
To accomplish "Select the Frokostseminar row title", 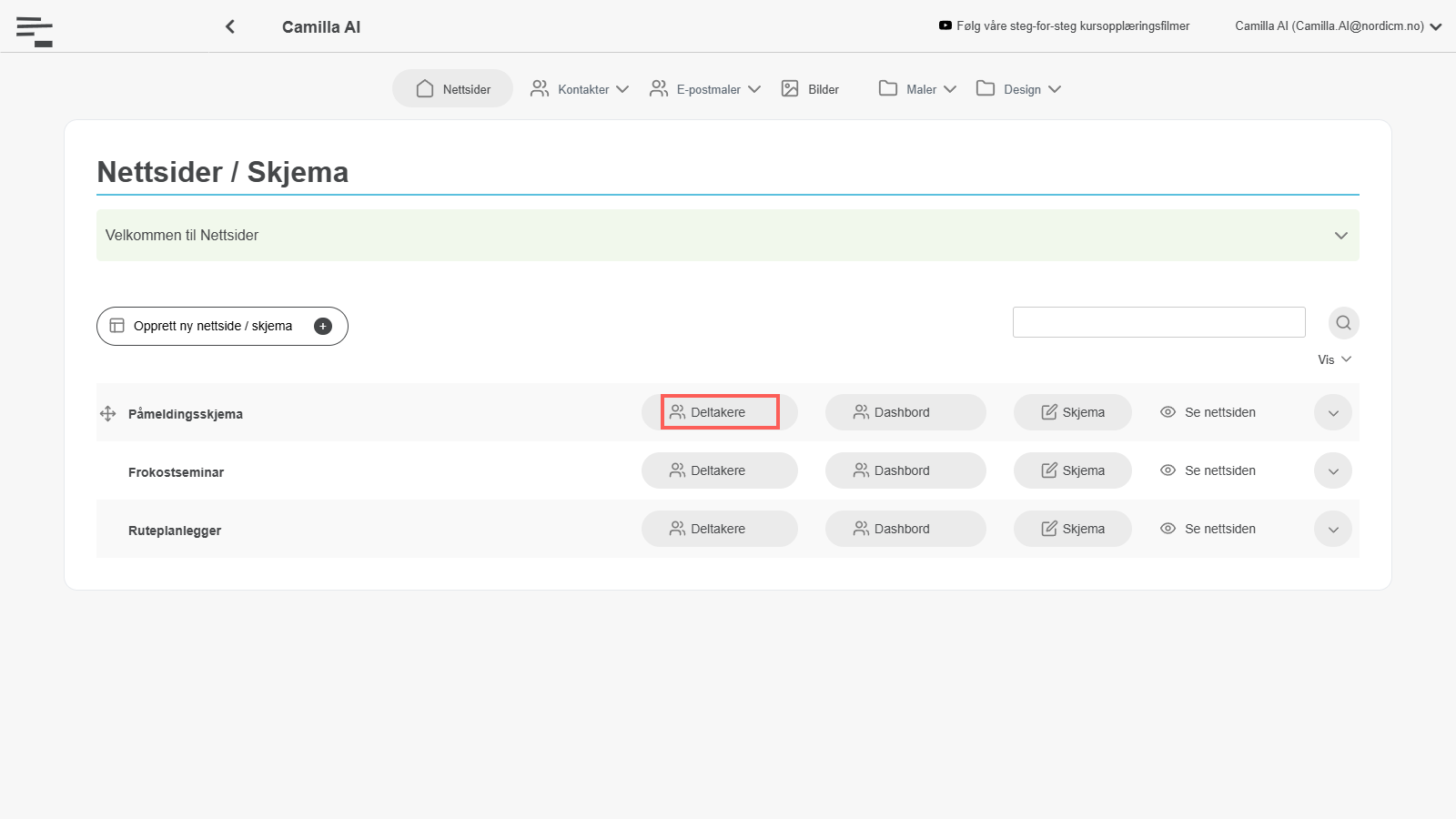I will click(x=176, y=472).
